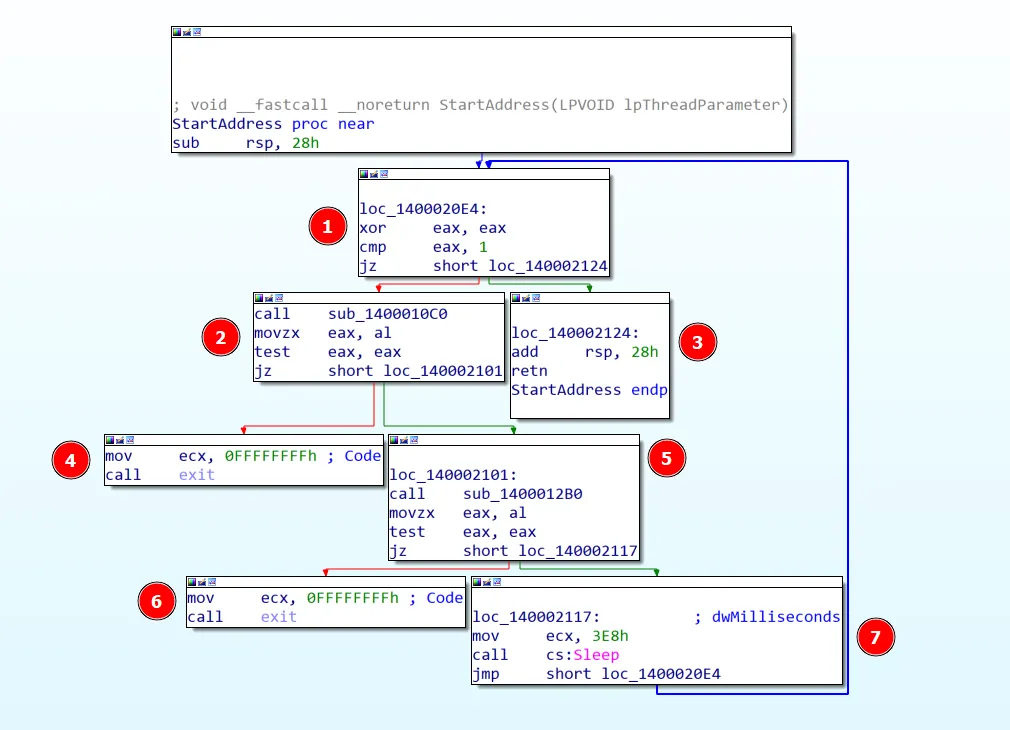Open node color picker on StartAddress proc node
This screenshot has height=730, width=1010.
[x=177, y=32]
